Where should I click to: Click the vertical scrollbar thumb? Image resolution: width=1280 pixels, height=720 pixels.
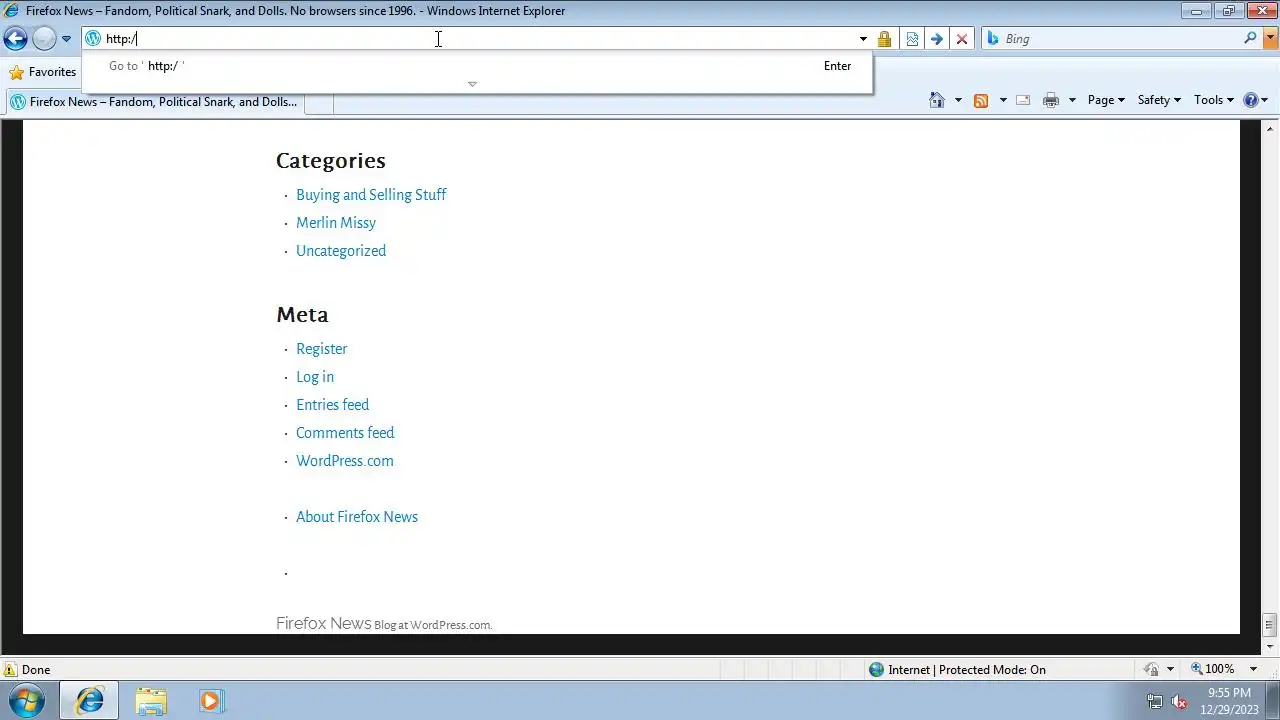coord(1270,625)
